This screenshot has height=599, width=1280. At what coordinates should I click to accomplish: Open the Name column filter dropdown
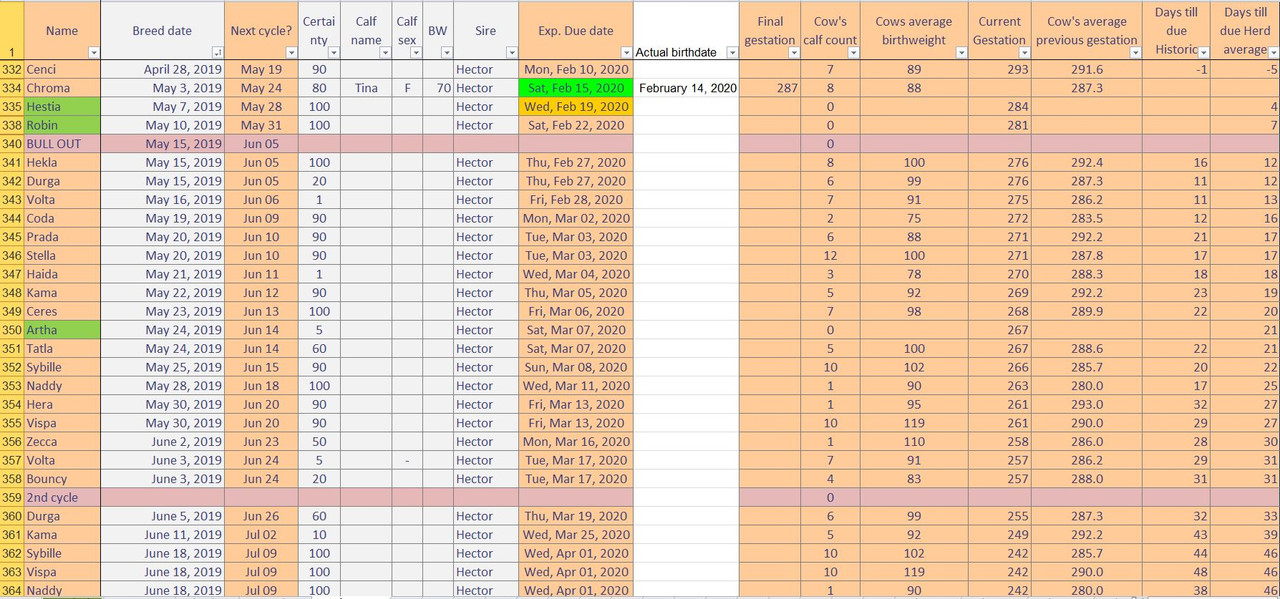(x=93, y=52)
